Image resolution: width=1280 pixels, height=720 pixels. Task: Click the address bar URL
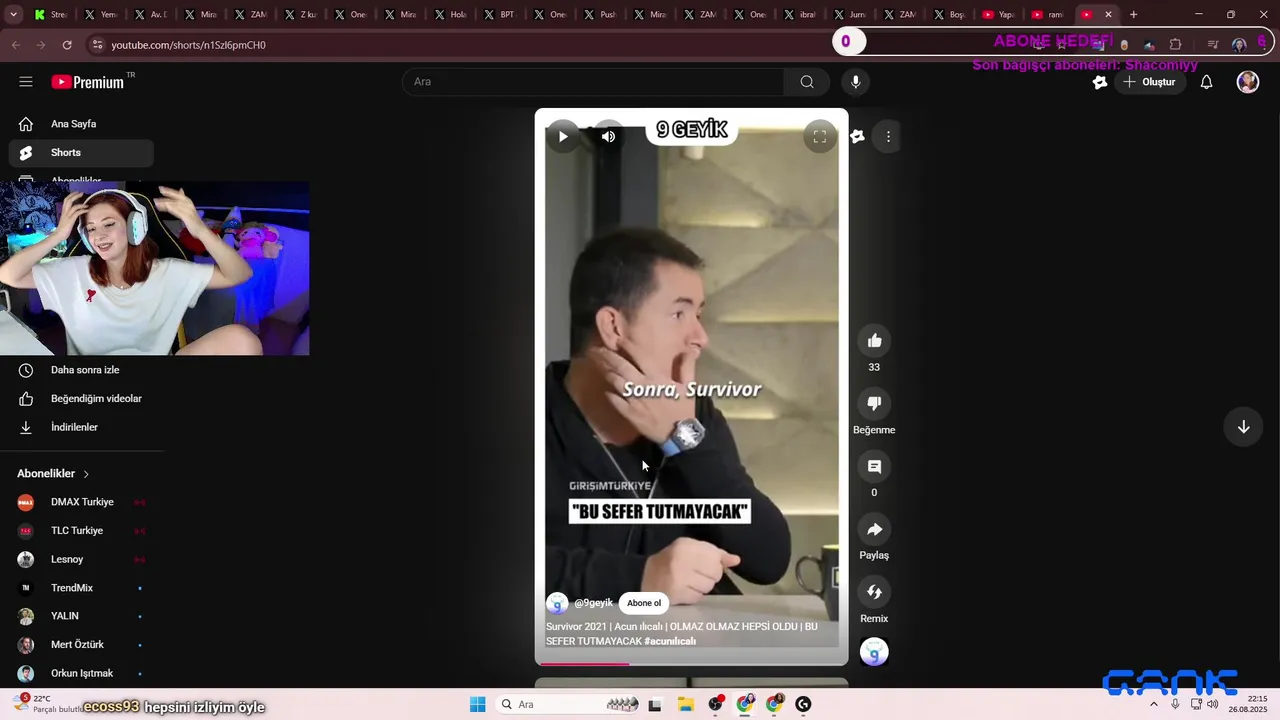(x=188, y=45)
